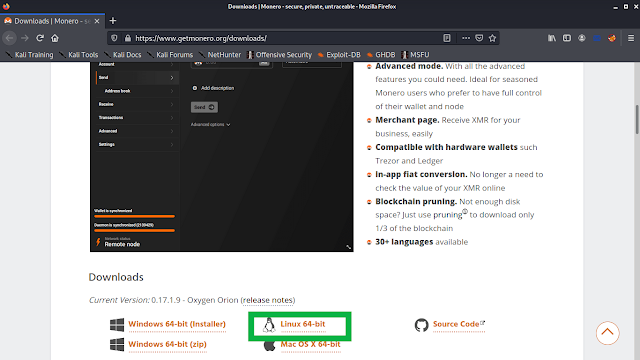
Task: Close the Downloads Monero tab
Action: [97, 21]
